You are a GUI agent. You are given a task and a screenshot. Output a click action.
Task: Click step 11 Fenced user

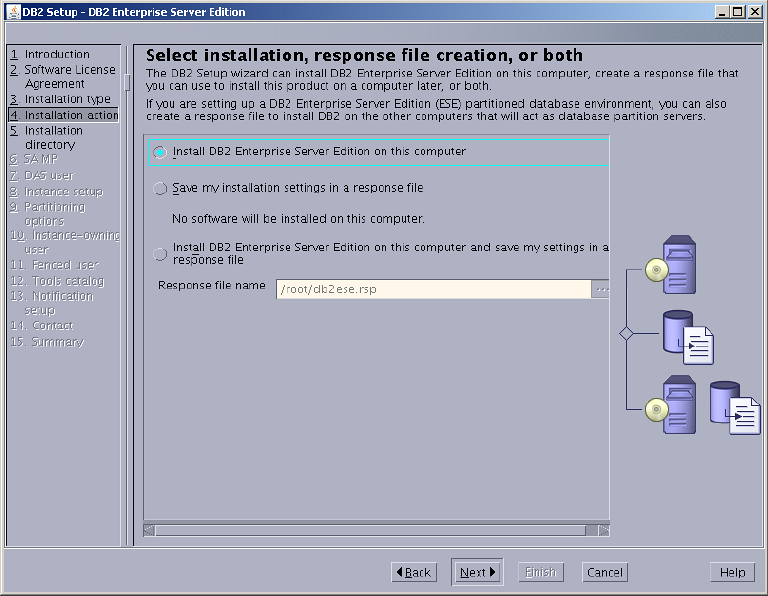click(54, 265)
